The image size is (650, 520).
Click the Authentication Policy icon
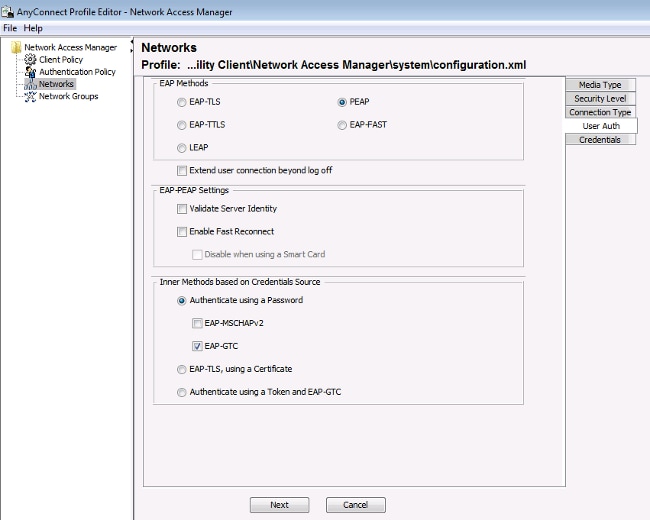(x=30, y=72)
